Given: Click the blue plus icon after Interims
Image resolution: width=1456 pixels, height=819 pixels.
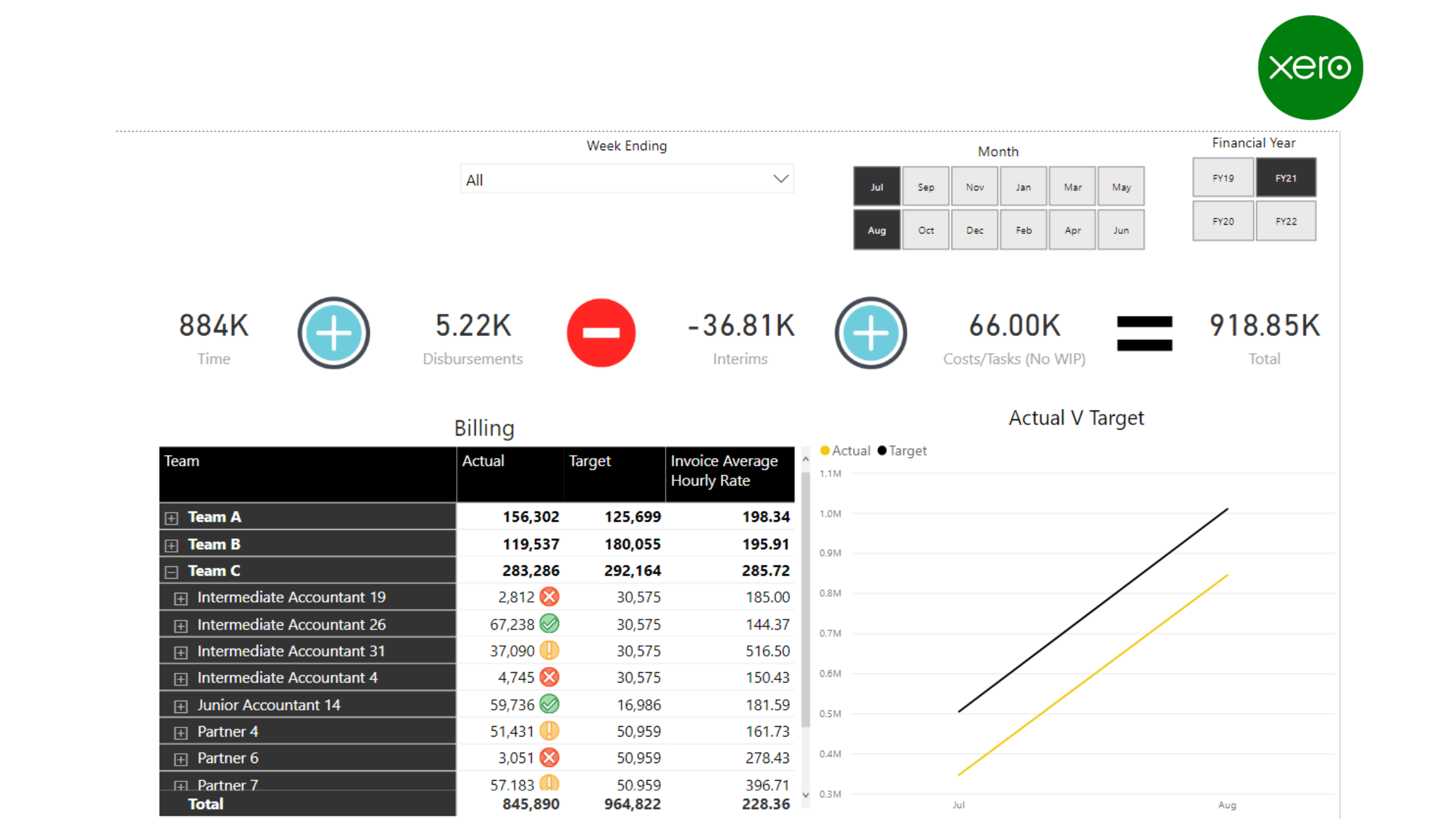Looking at the screenshot, I should click(871, 333).
